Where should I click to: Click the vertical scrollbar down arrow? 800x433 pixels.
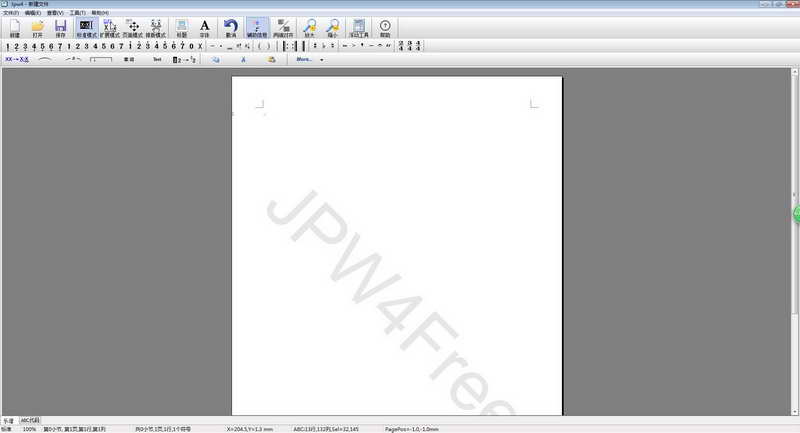click(795, 412)
